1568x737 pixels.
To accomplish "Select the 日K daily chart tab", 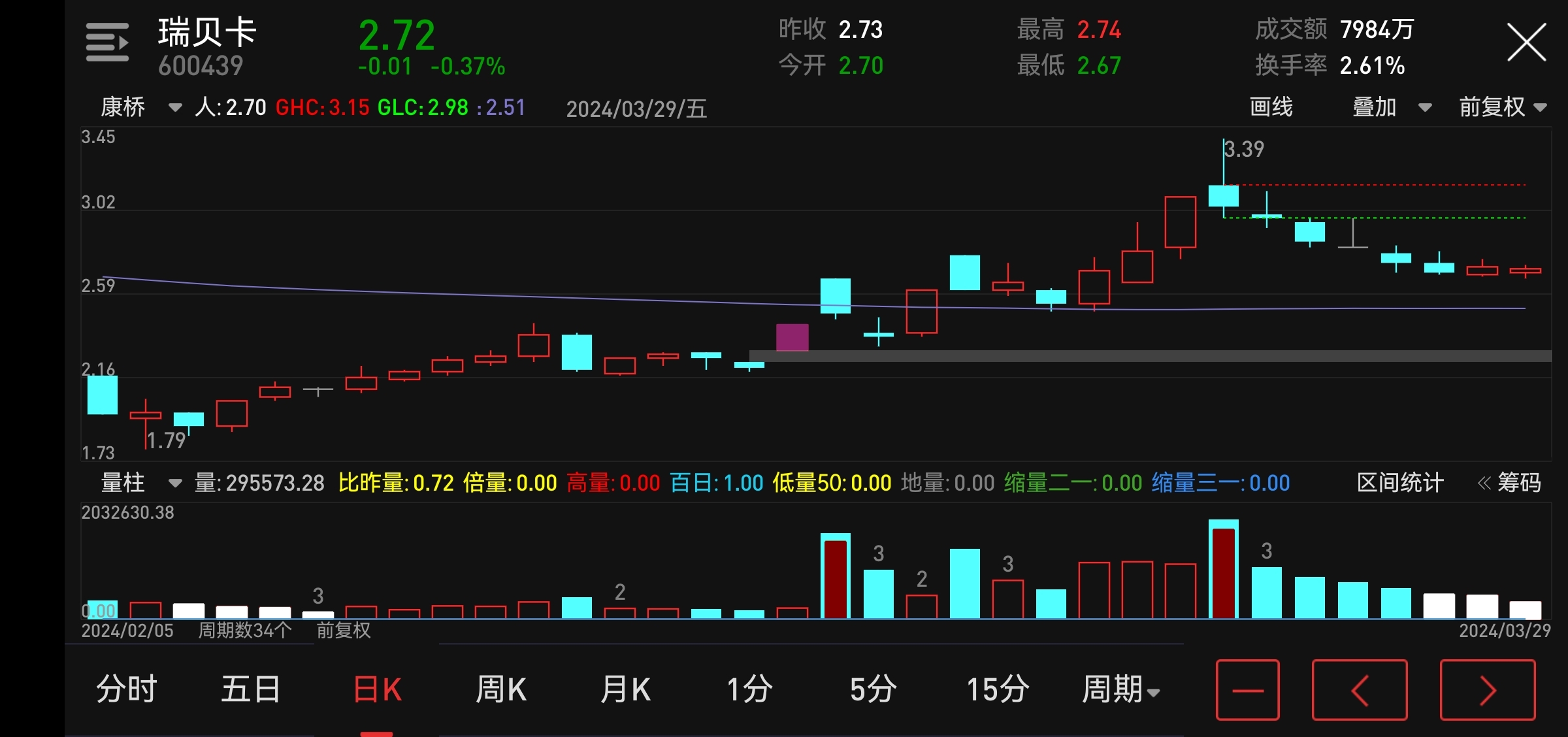I will click(377, 690).
